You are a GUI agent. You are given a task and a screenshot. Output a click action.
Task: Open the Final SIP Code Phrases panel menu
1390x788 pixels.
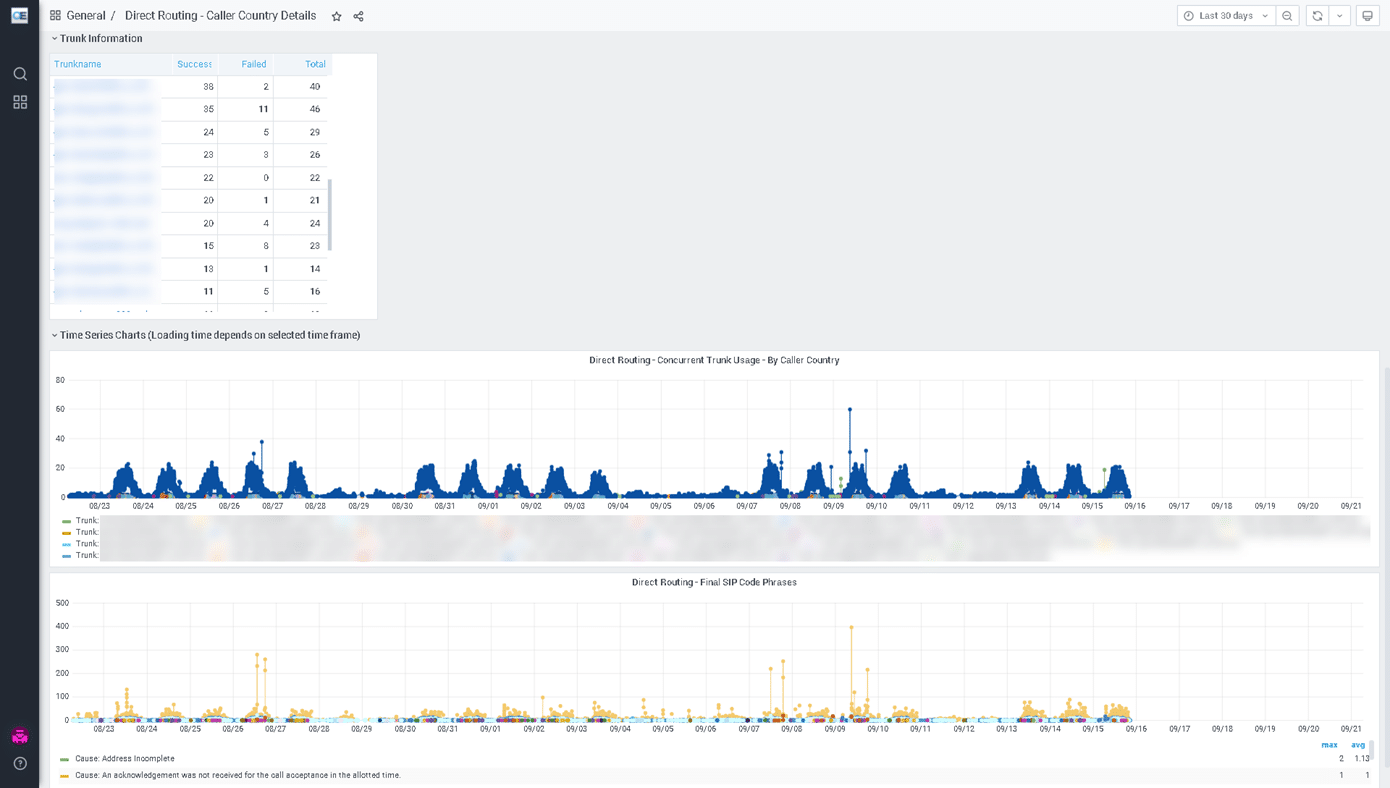click(714, 582)
